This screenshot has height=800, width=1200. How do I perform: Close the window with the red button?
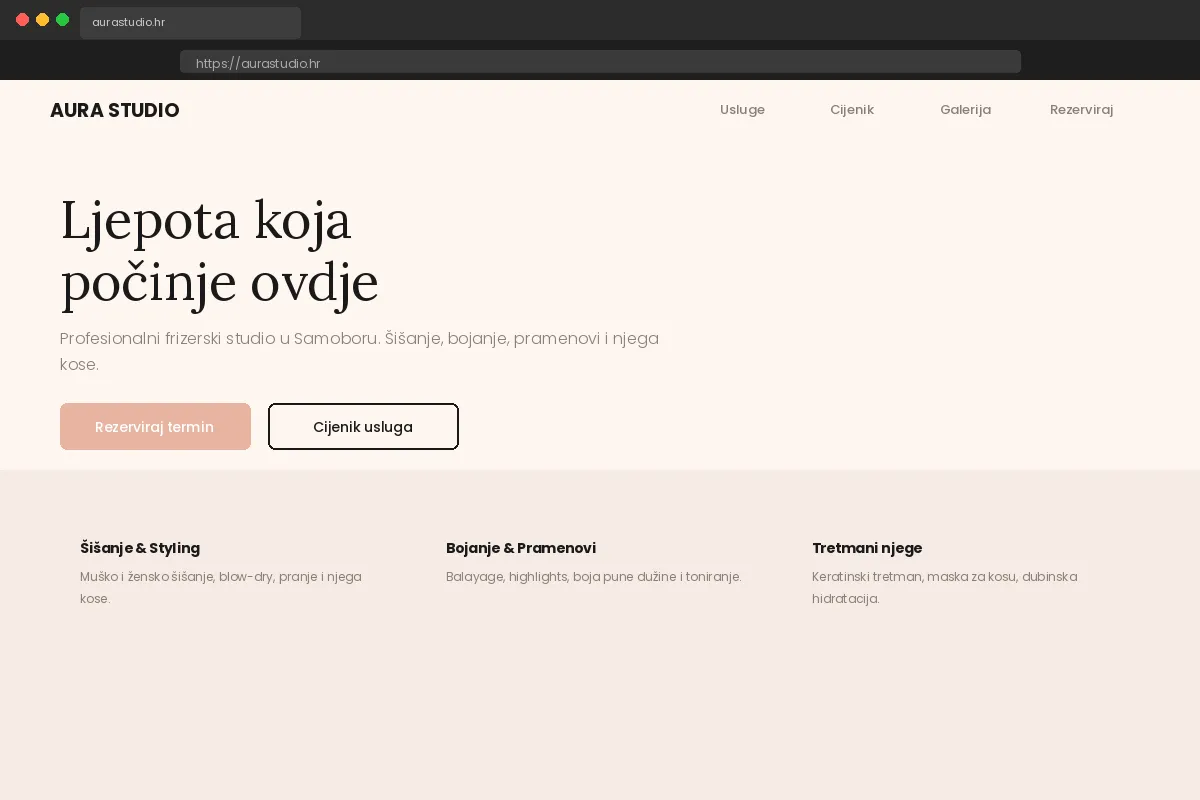click(22, 20)
